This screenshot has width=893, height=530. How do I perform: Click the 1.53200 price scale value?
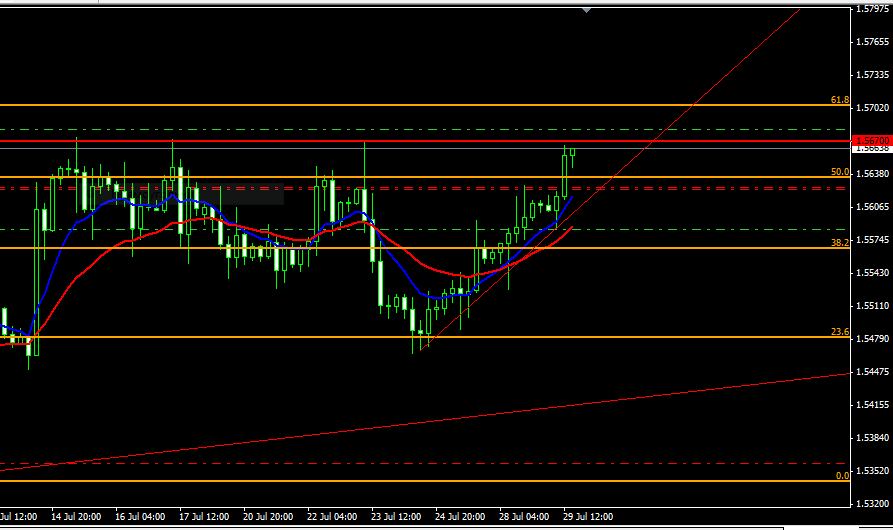[x=872, y=504]
